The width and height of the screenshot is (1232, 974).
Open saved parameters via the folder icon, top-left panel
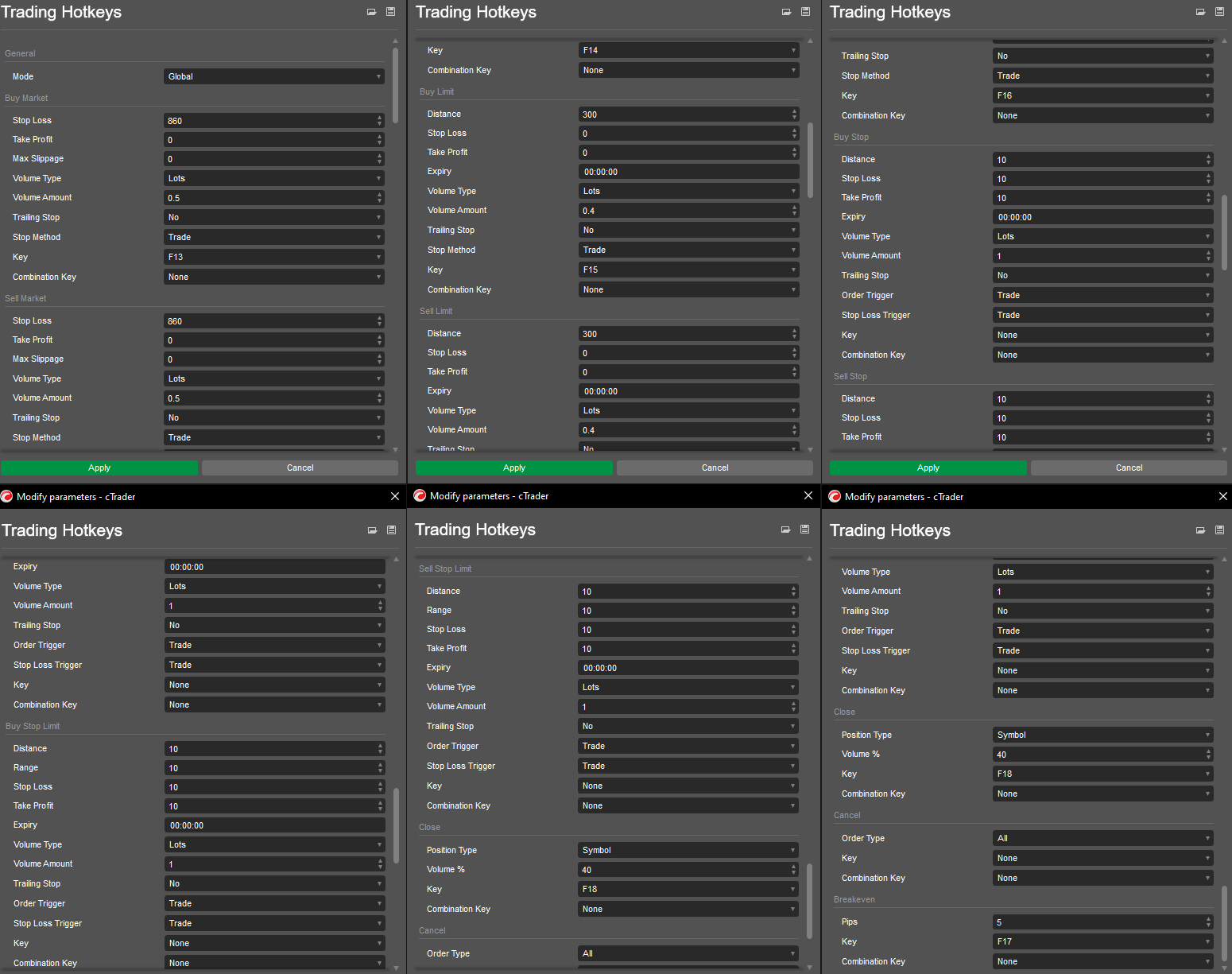coord(371,11)
